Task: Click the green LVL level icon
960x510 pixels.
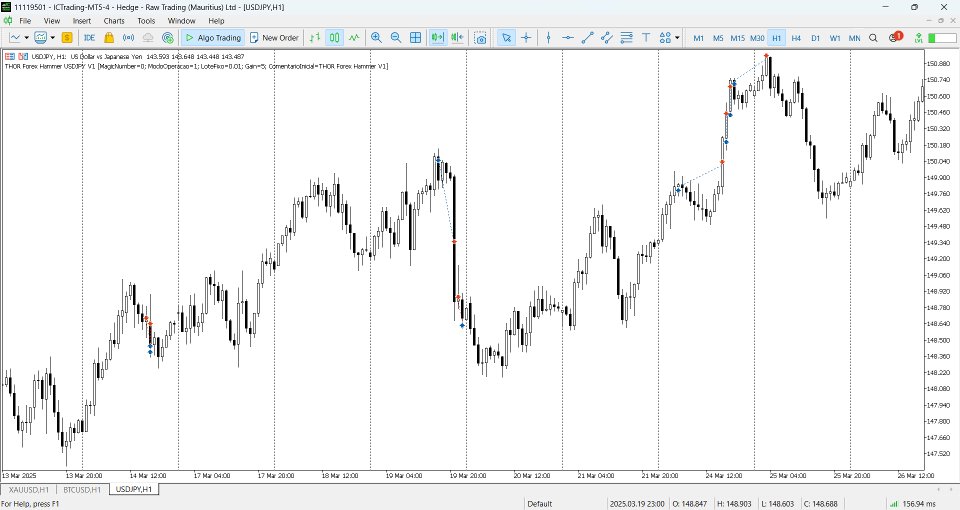Action: [918, 37]
